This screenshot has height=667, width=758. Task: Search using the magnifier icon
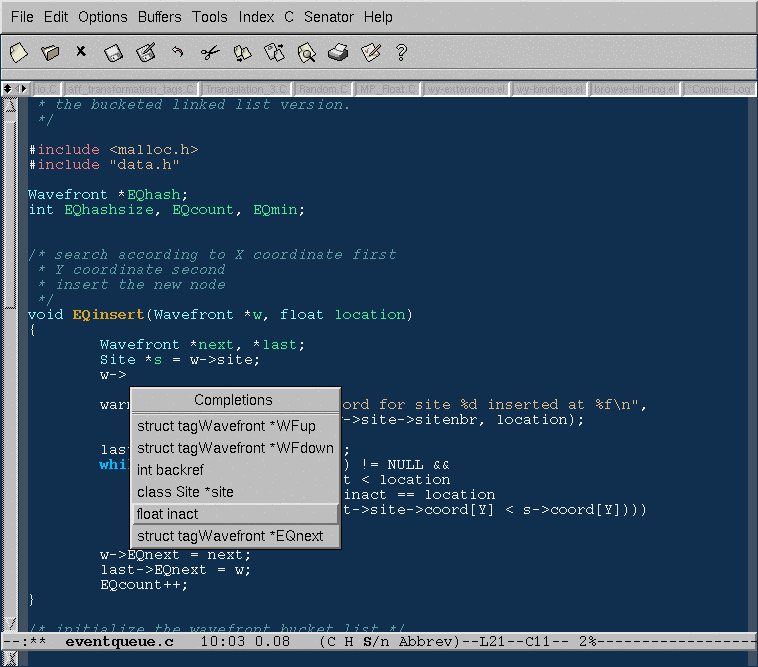tap(306, 52)
